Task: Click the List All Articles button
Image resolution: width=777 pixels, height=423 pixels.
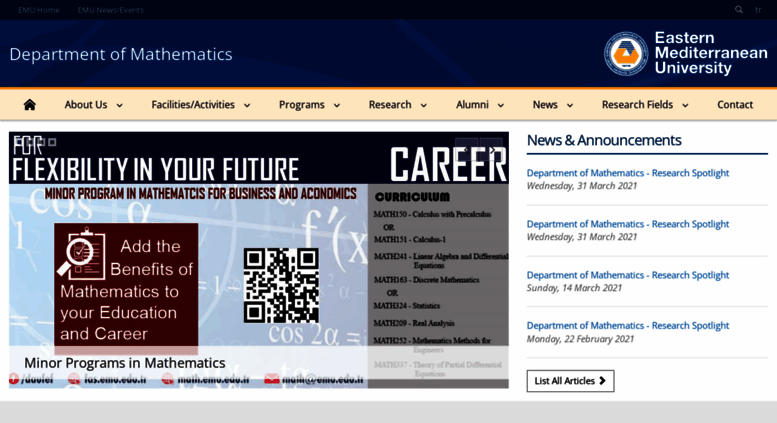Action: click(x=570, y=381)
